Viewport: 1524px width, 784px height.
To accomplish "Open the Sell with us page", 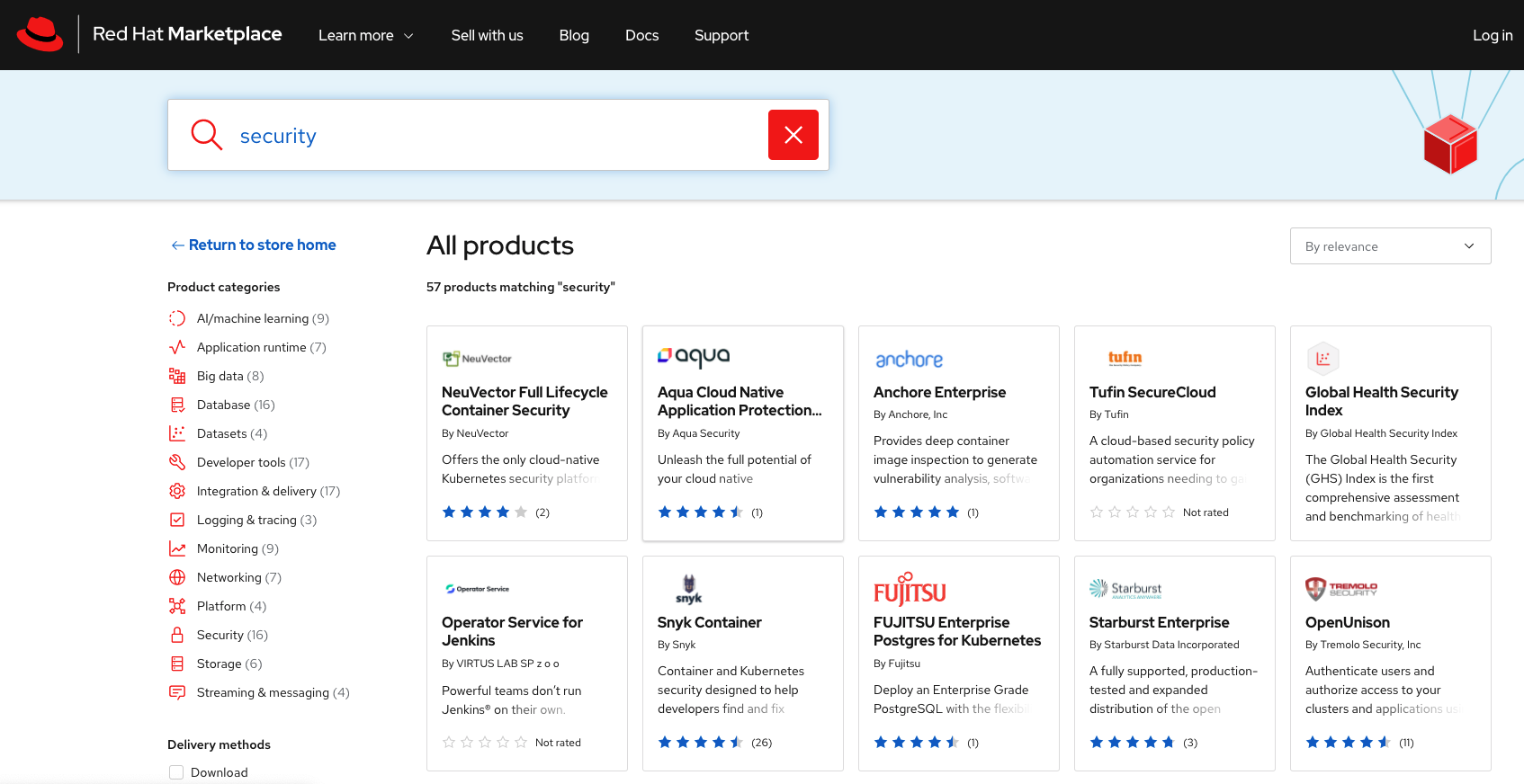I will point(487,35).
